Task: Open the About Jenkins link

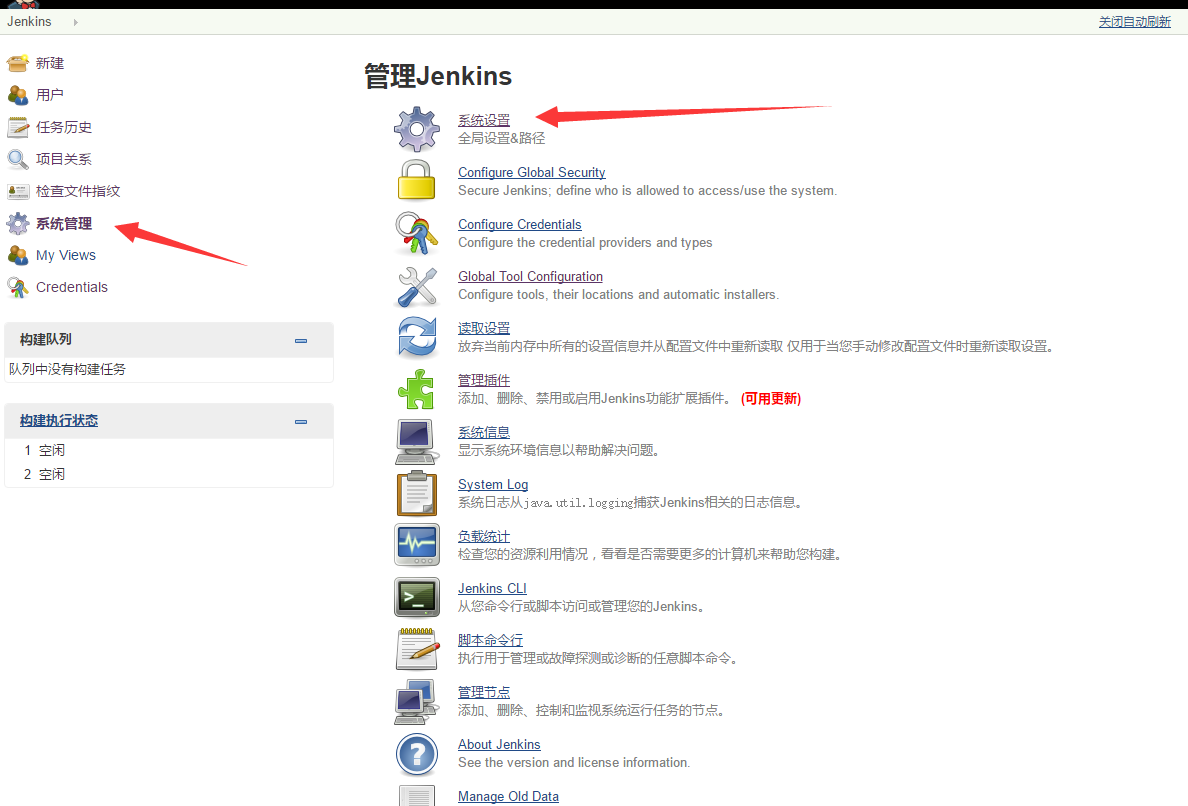Action: (x=499, y=745)
